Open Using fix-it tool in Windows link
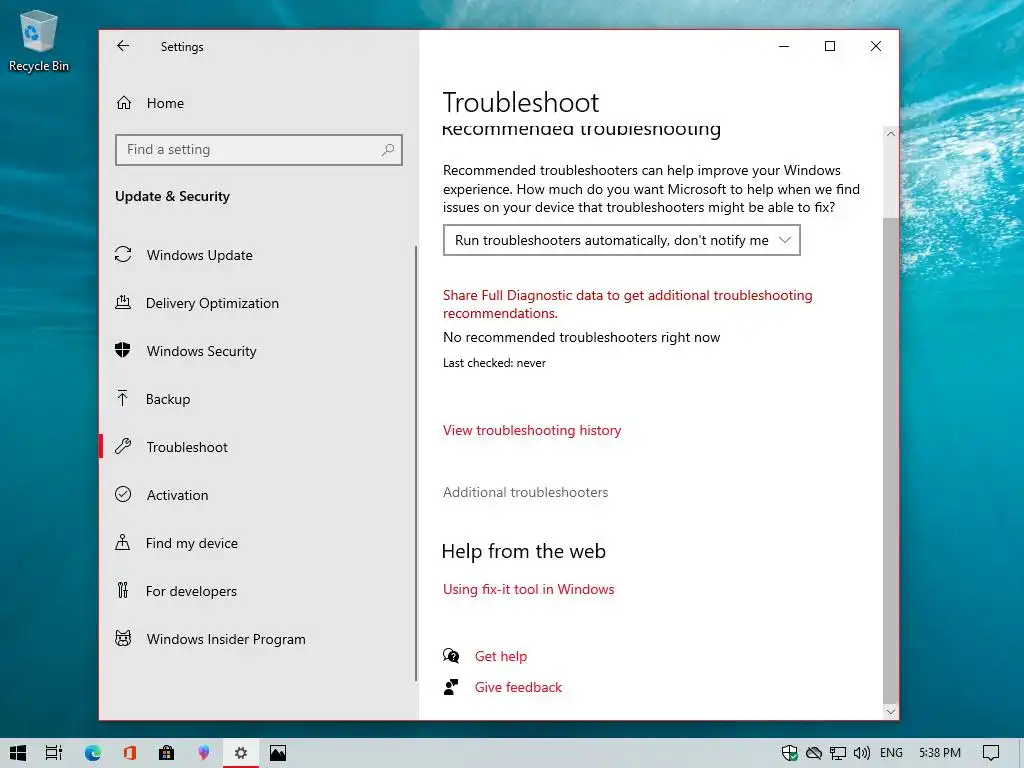1024x768 pixels. pyautogui.click(x=528, y=589)
